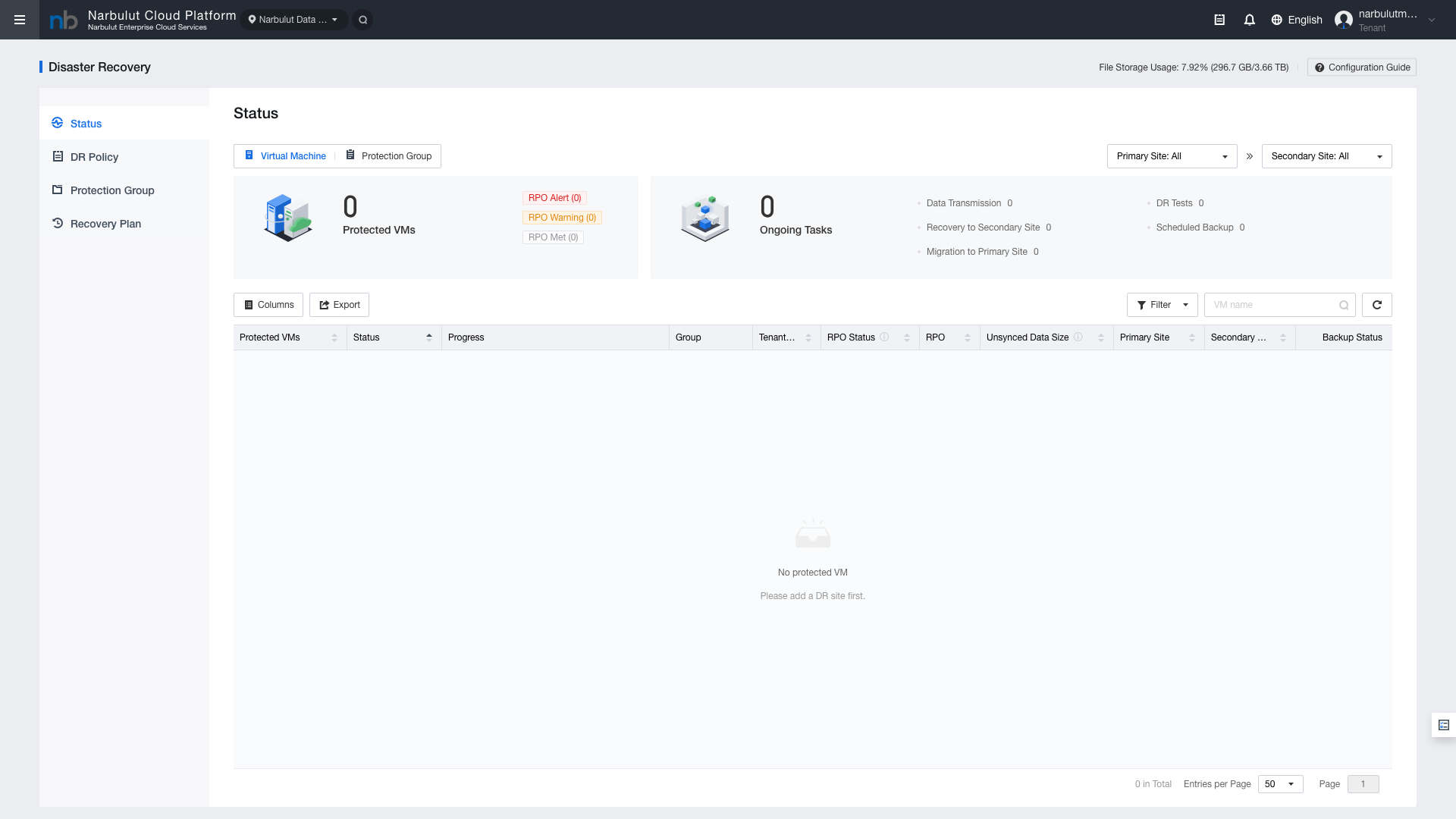
Task: Switch to Virtual Machine tab
Action: coord(285,156)
